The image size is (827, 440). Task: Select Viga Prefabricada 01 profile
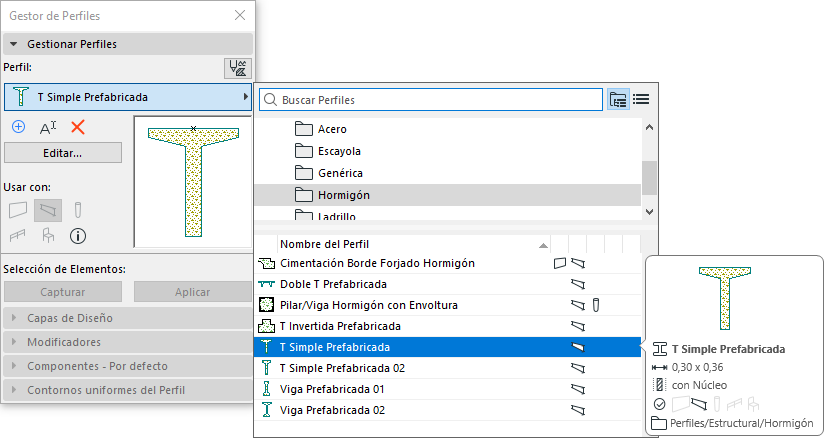(447, 389)
